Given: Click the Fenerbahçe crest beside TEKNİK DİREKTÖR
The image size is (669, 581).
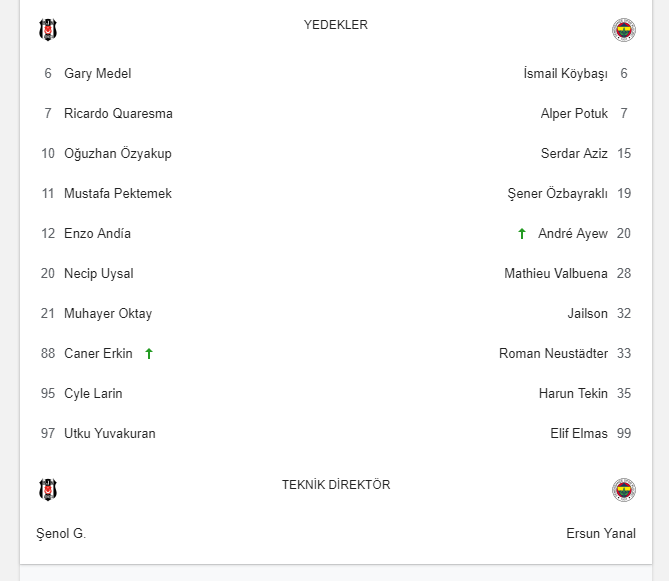Looking at the screenshot, I should pyautogui.click(x=624, y=490).
